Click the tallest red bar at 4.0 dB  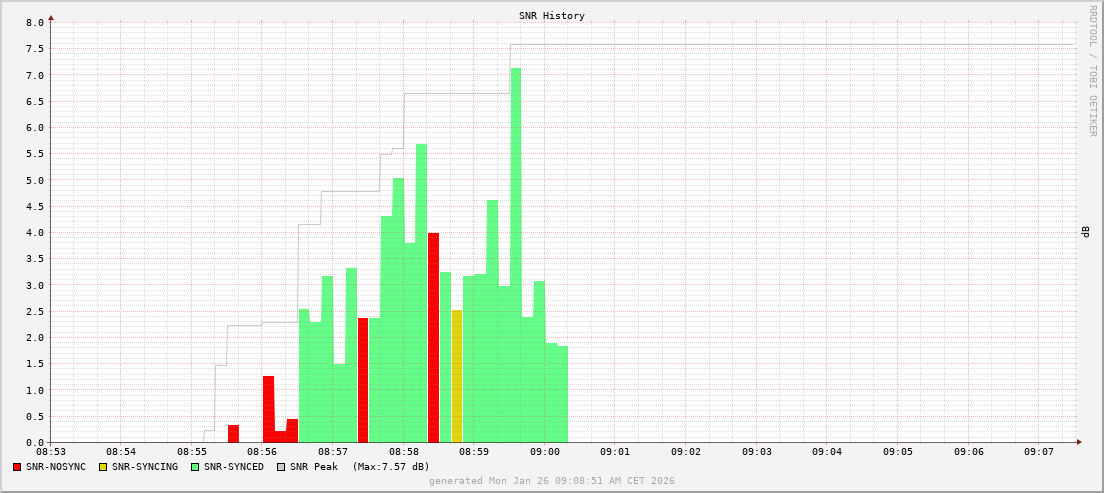pos(433,335)
